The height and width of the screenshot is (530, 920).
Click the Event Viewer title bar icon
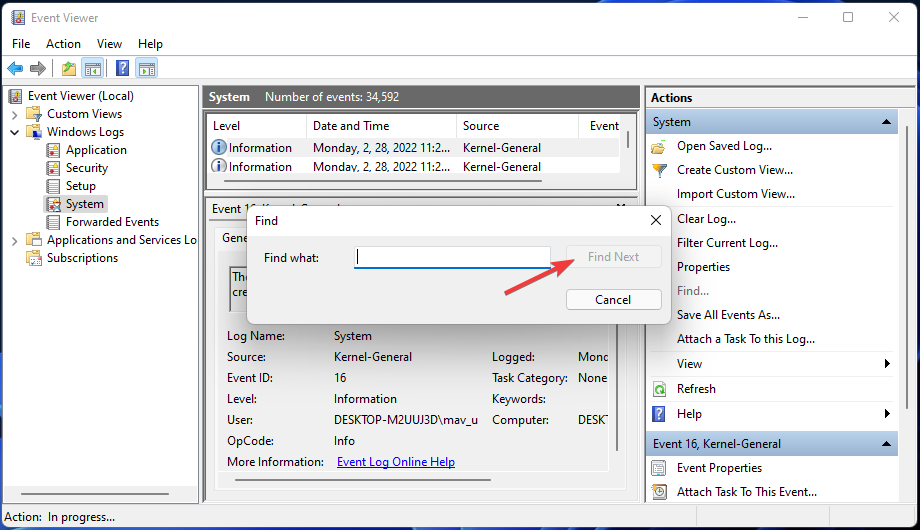coord(18,18)
